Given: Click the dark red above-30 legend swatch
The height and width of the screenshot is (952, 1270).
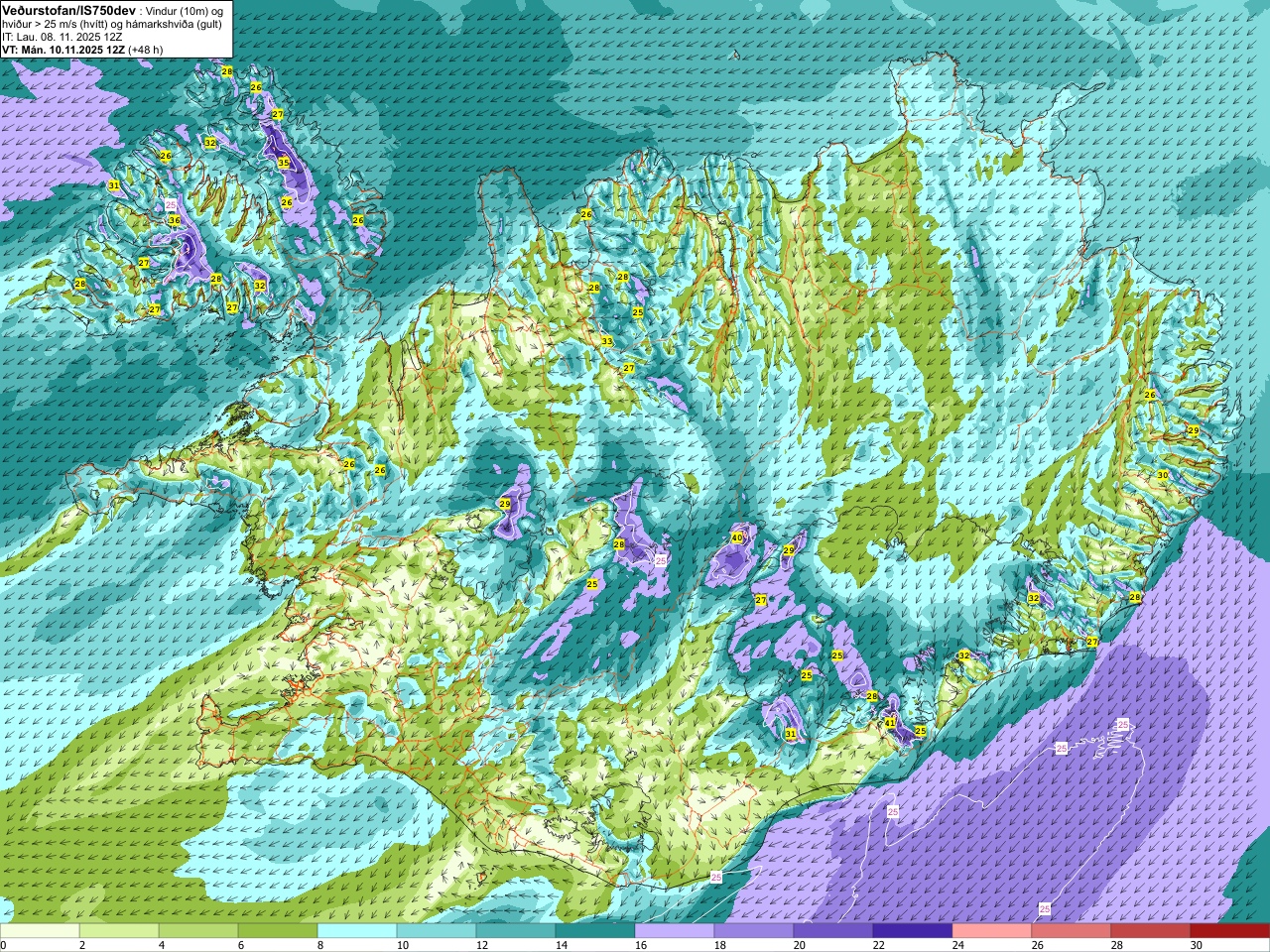Looking at the screenshot, I should pos(1230,930).
